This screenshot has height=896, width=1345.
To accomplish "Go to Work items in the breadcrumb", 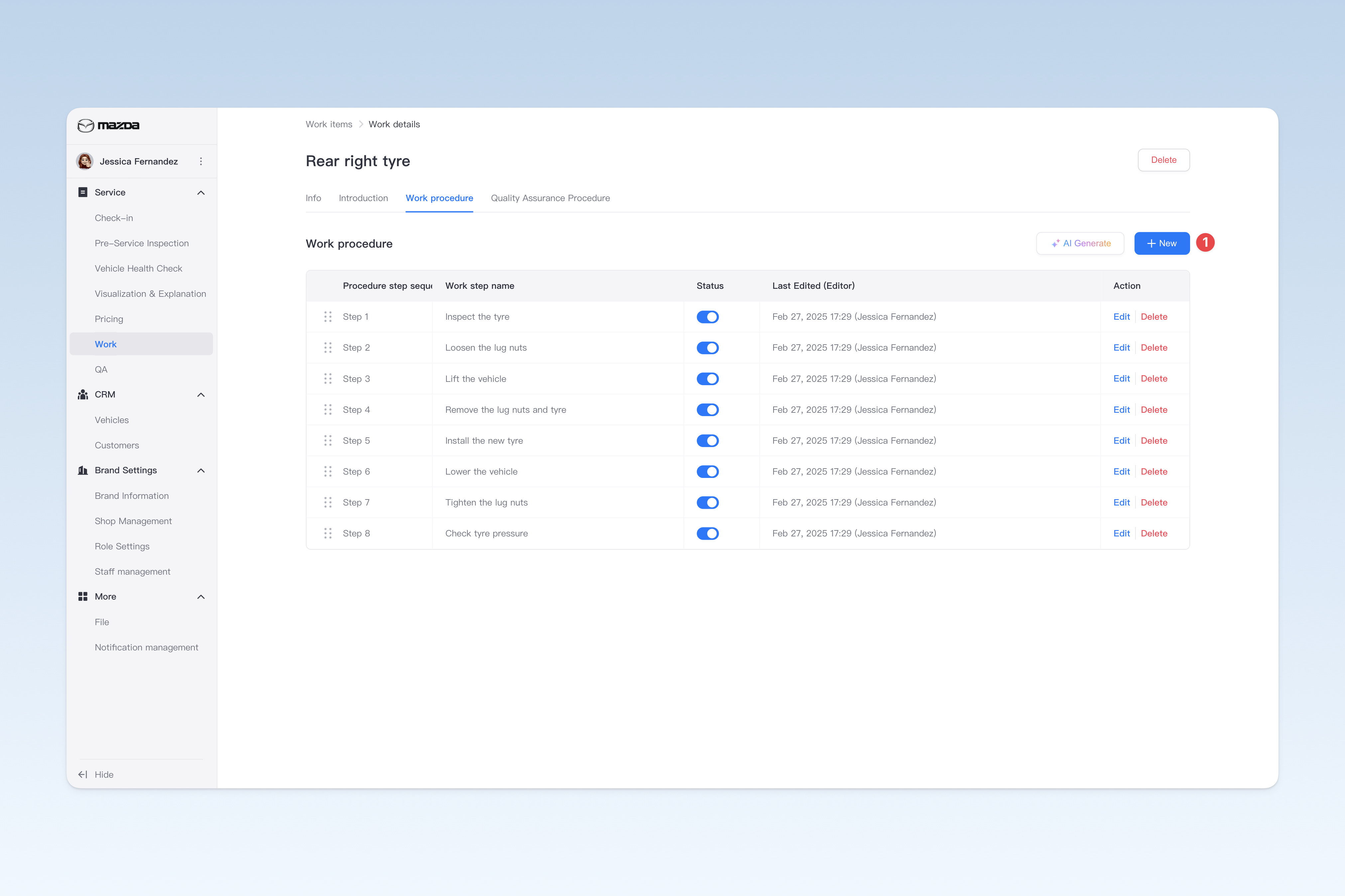I will [329, 124].
